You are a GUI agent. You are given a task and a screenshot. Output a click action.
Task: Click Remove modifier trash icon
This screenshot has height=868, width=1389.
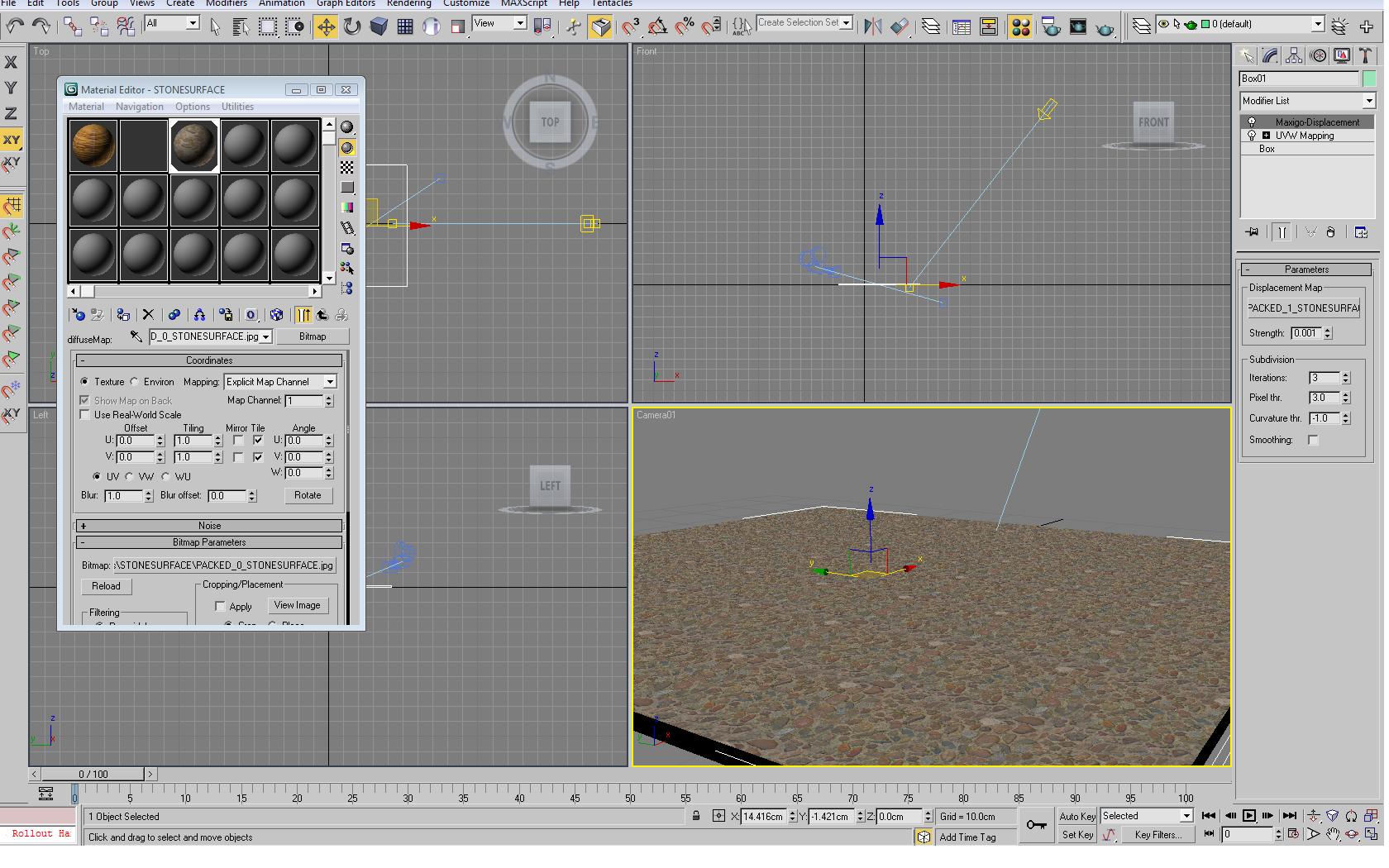(1330, 232)
